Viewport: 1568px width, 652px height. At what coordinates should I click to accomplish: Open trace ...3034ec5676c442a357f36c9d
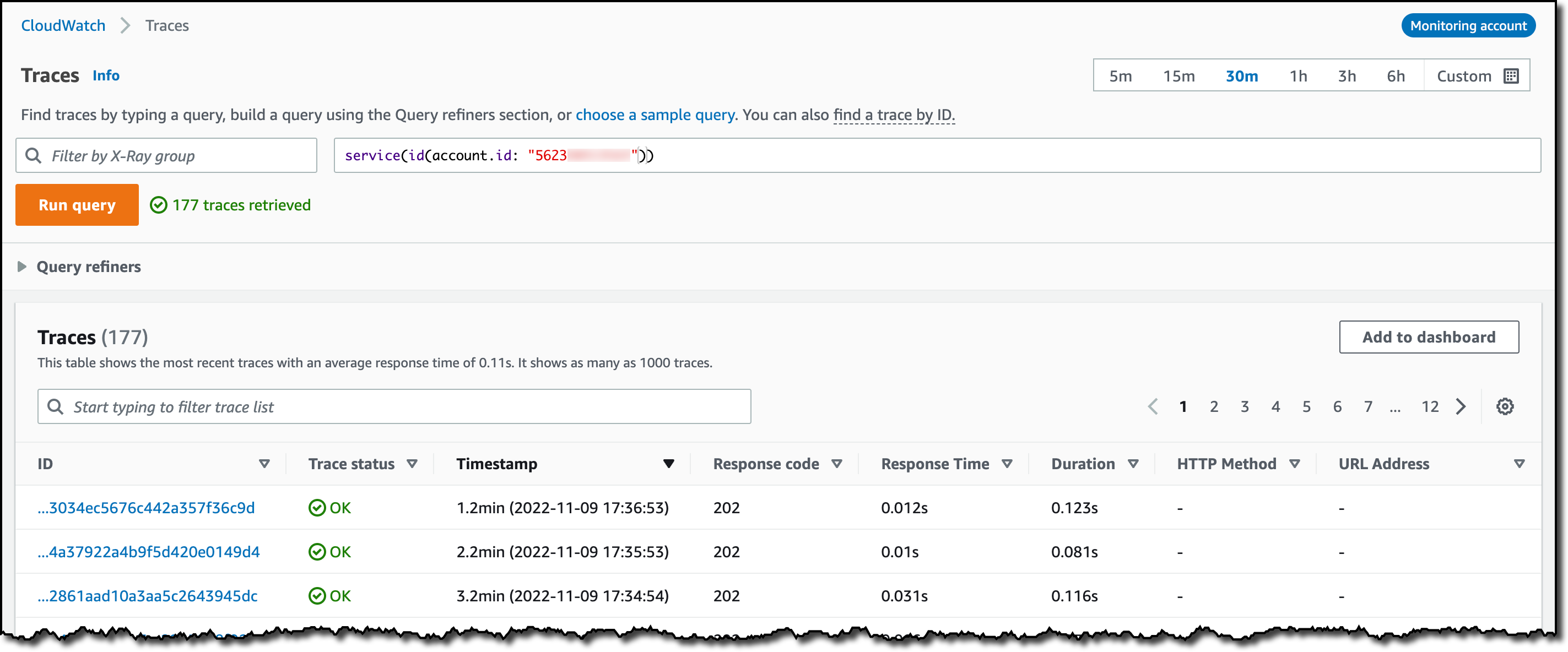click(146, 508)
